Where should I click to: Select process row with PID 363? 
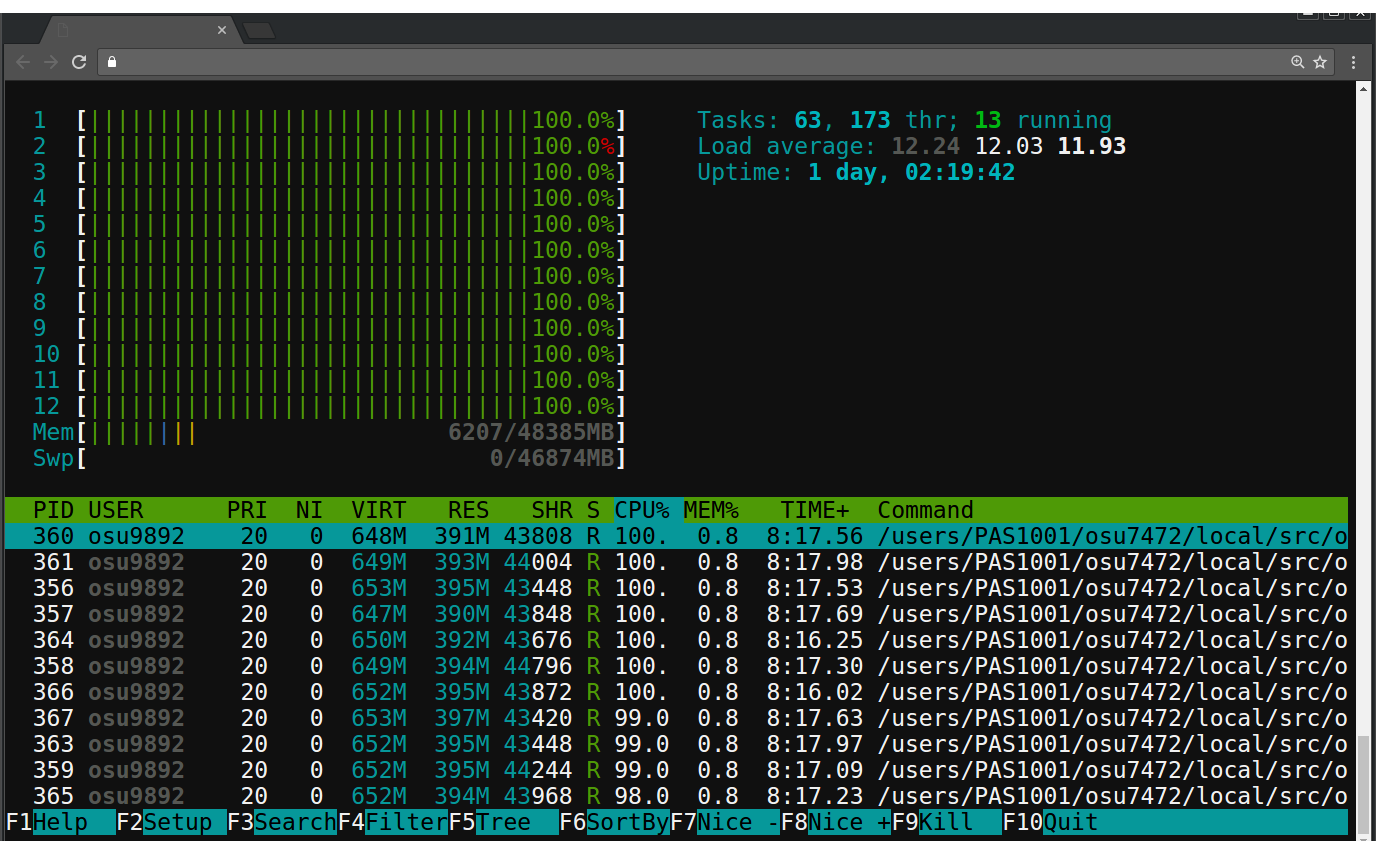point(676,744)
